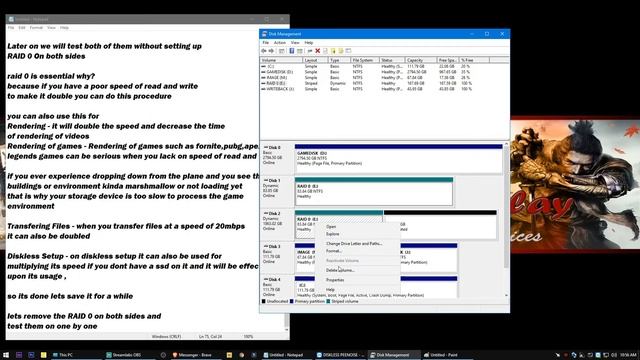Click the Back arrow in Disk Management toolbar
The width and height of the screenshot is (640, 360).
pyautogui.click(x=264, y=51)
